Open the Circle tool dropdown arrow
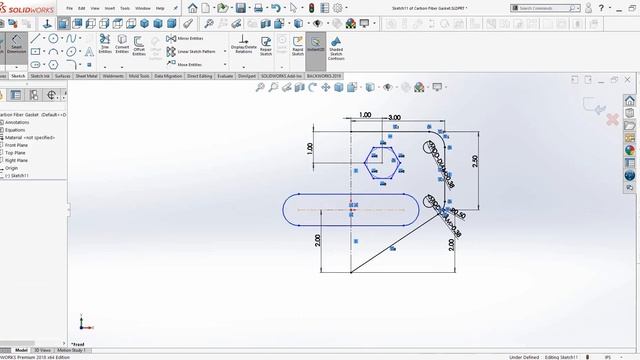The width and height of the screenshot is (640, 360). 62,39
